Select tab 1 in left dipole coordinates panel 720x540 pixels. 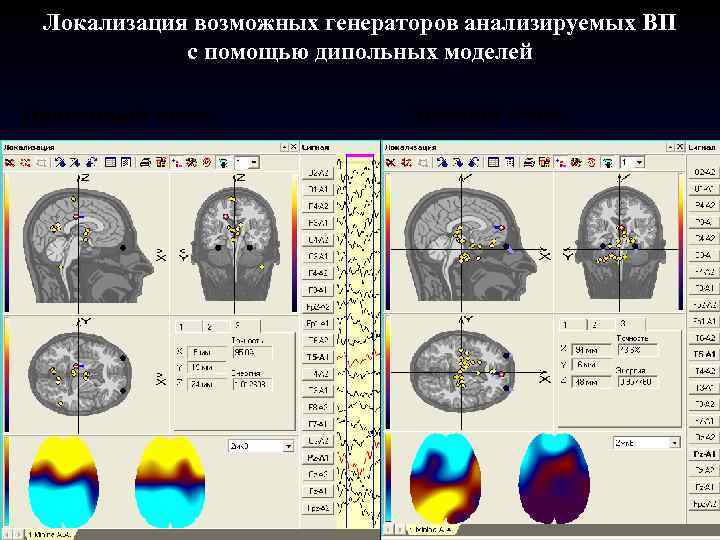tap(189, 326)
